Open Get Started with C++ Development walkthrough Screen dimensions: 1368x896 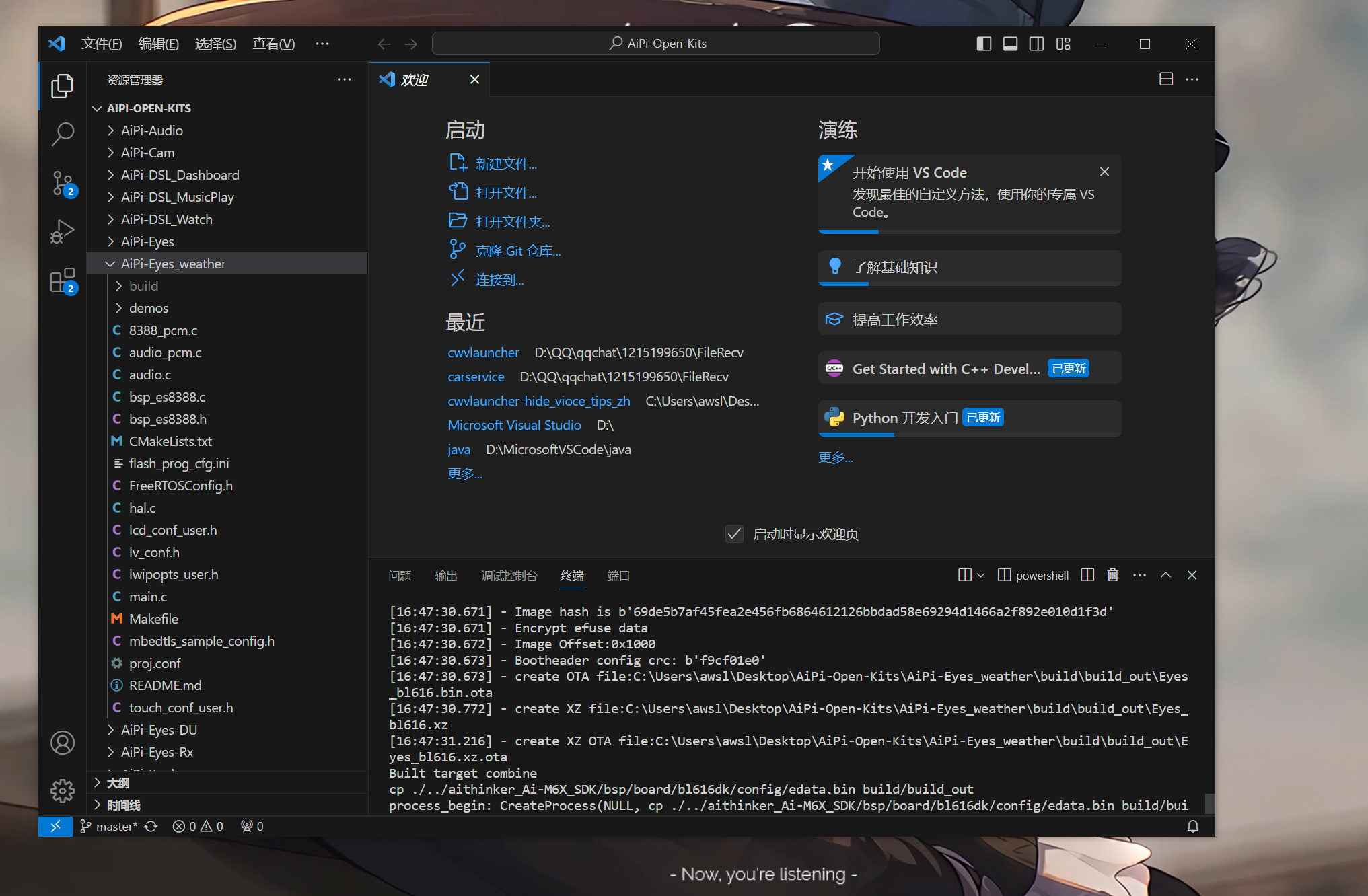[x=970, y=369]
